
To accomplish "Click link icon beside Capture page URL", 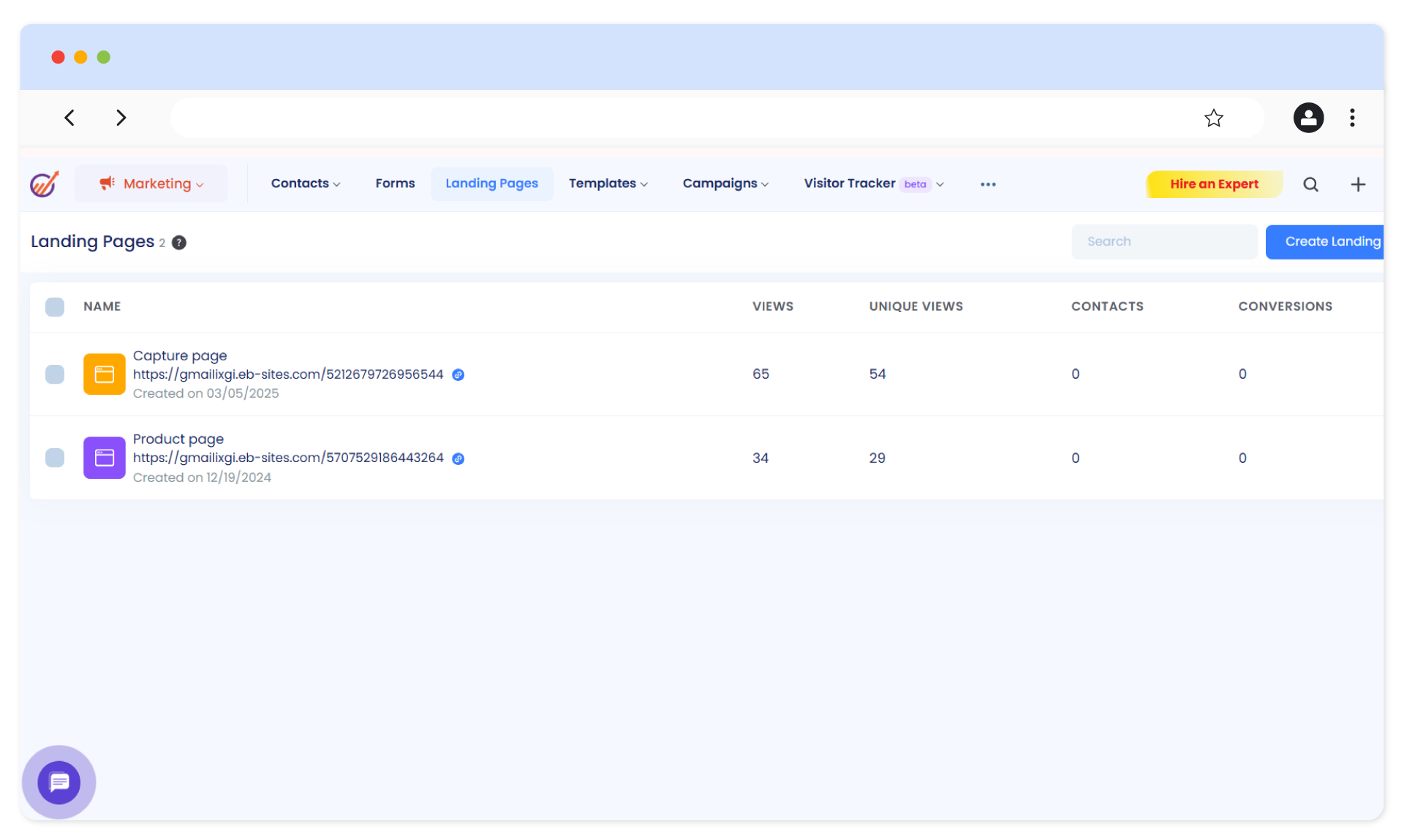I will click(x=458, y=375).
